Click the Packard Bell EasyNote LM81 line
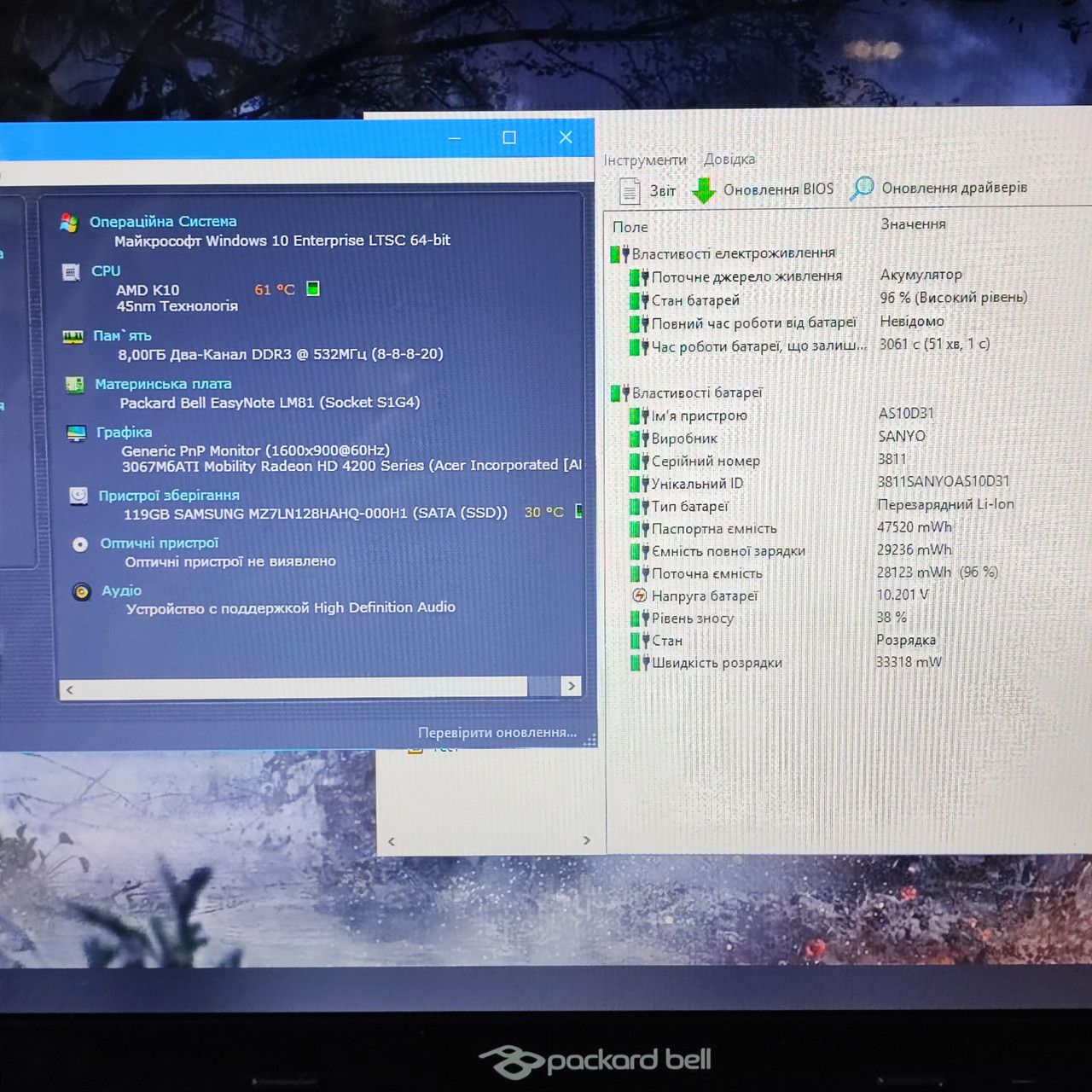Viewport: 1092px width, 1092px height. [x=270, y=403]
